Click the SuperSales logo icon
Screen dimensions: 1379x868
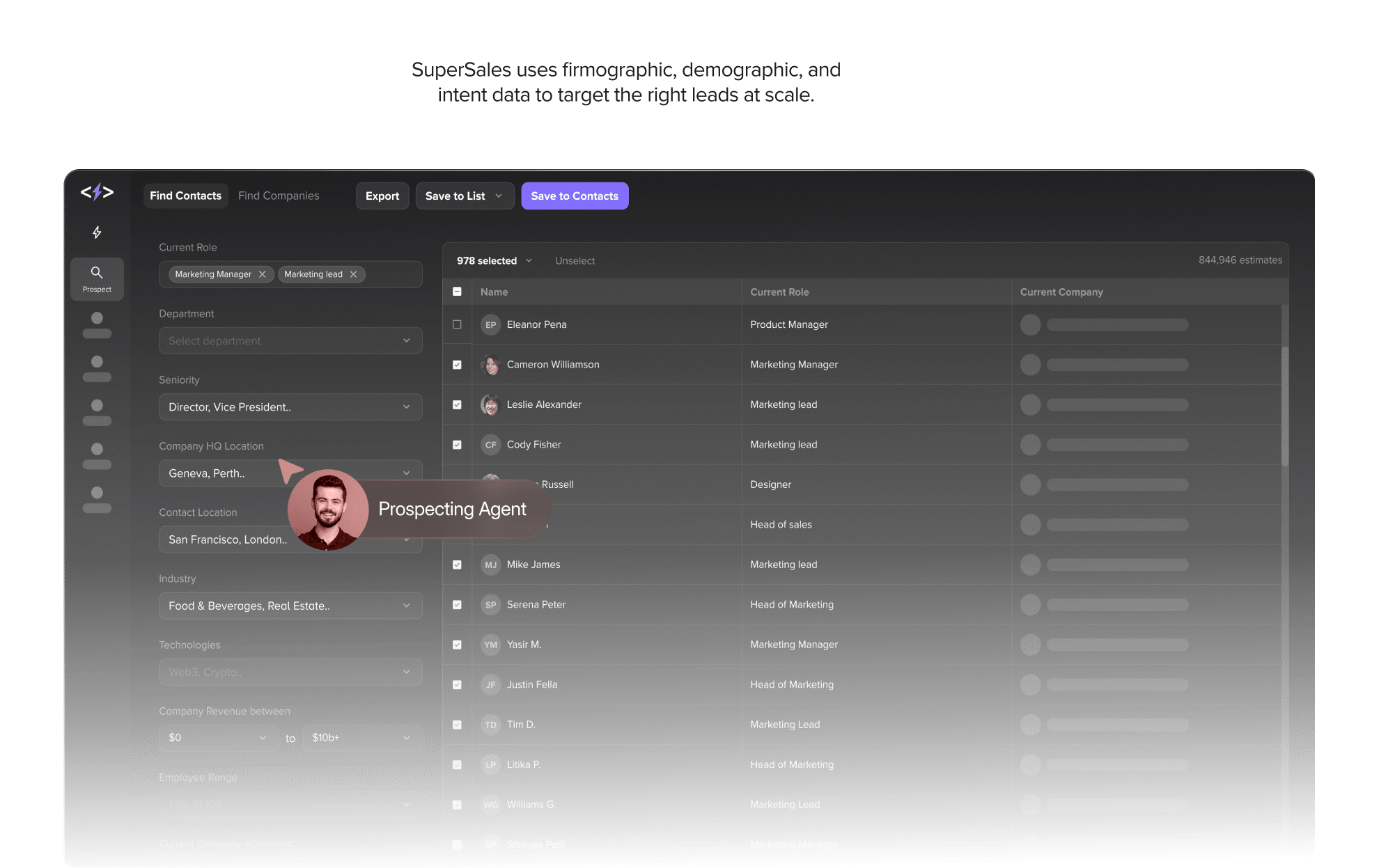[97, 191]
